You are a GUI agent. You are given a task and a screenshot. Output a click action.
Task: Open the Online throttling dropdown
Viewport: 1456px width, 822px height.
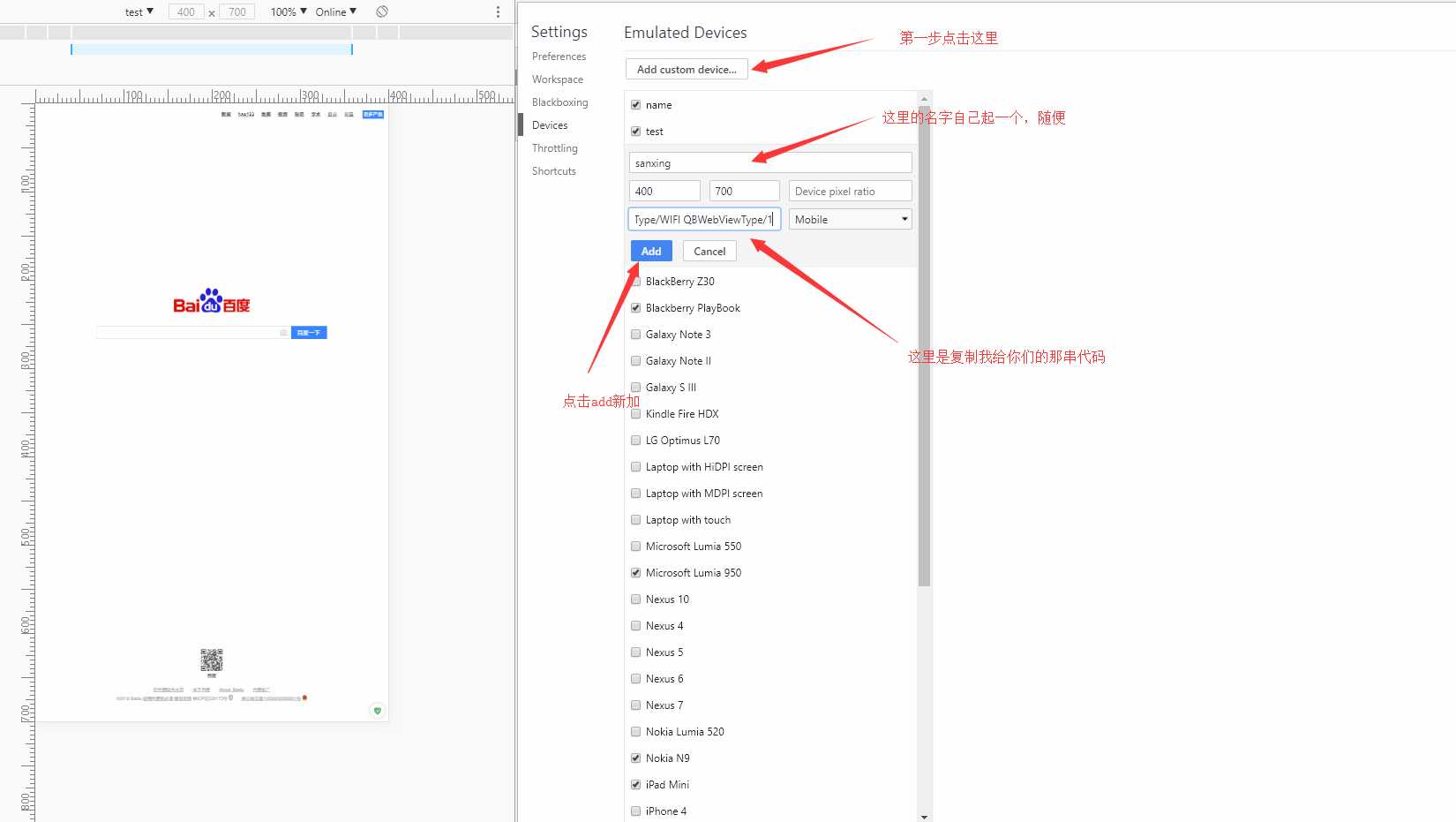(x=336, y=11)
